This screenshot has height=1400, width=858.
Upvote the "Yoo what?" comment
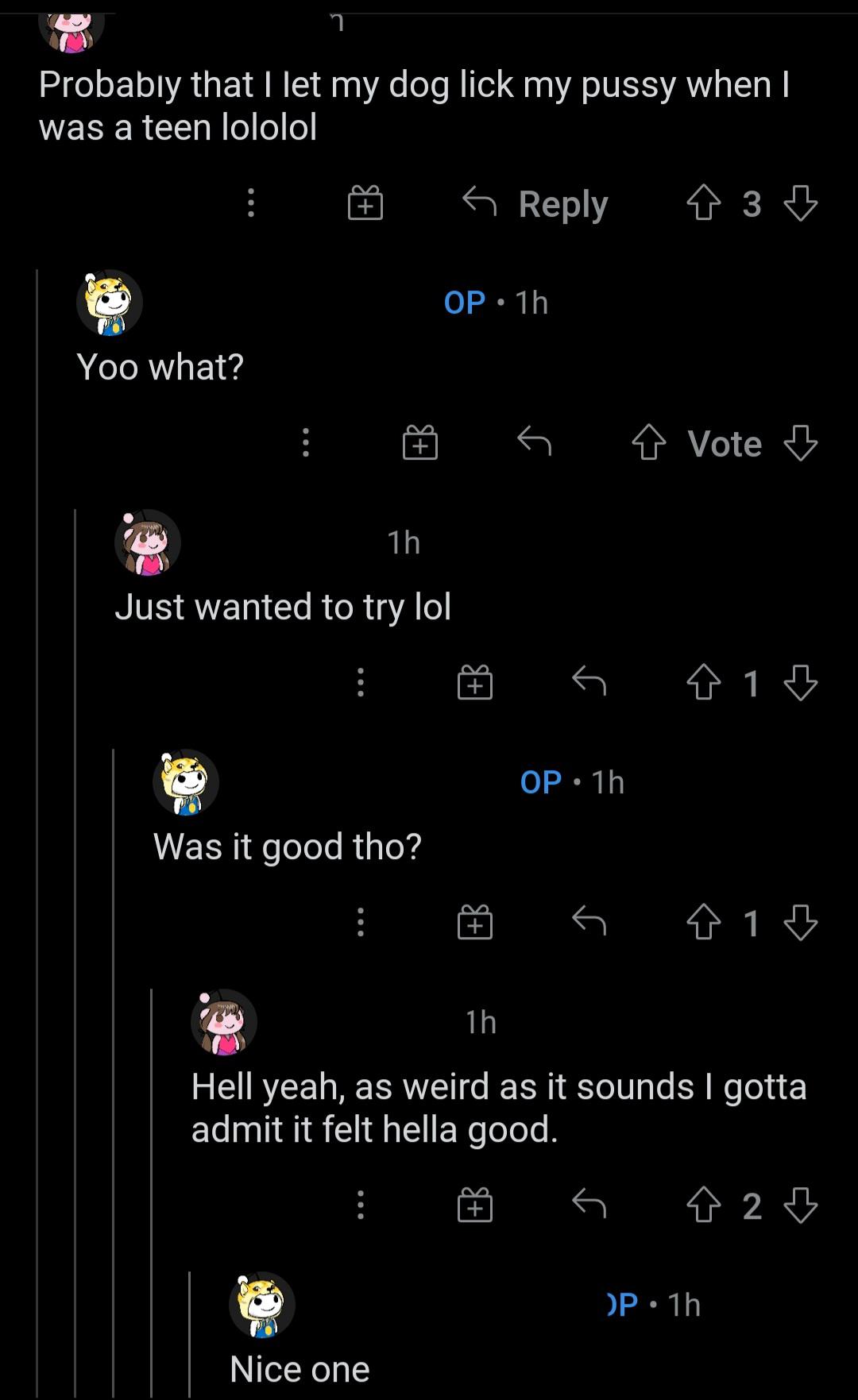point(649,443)
